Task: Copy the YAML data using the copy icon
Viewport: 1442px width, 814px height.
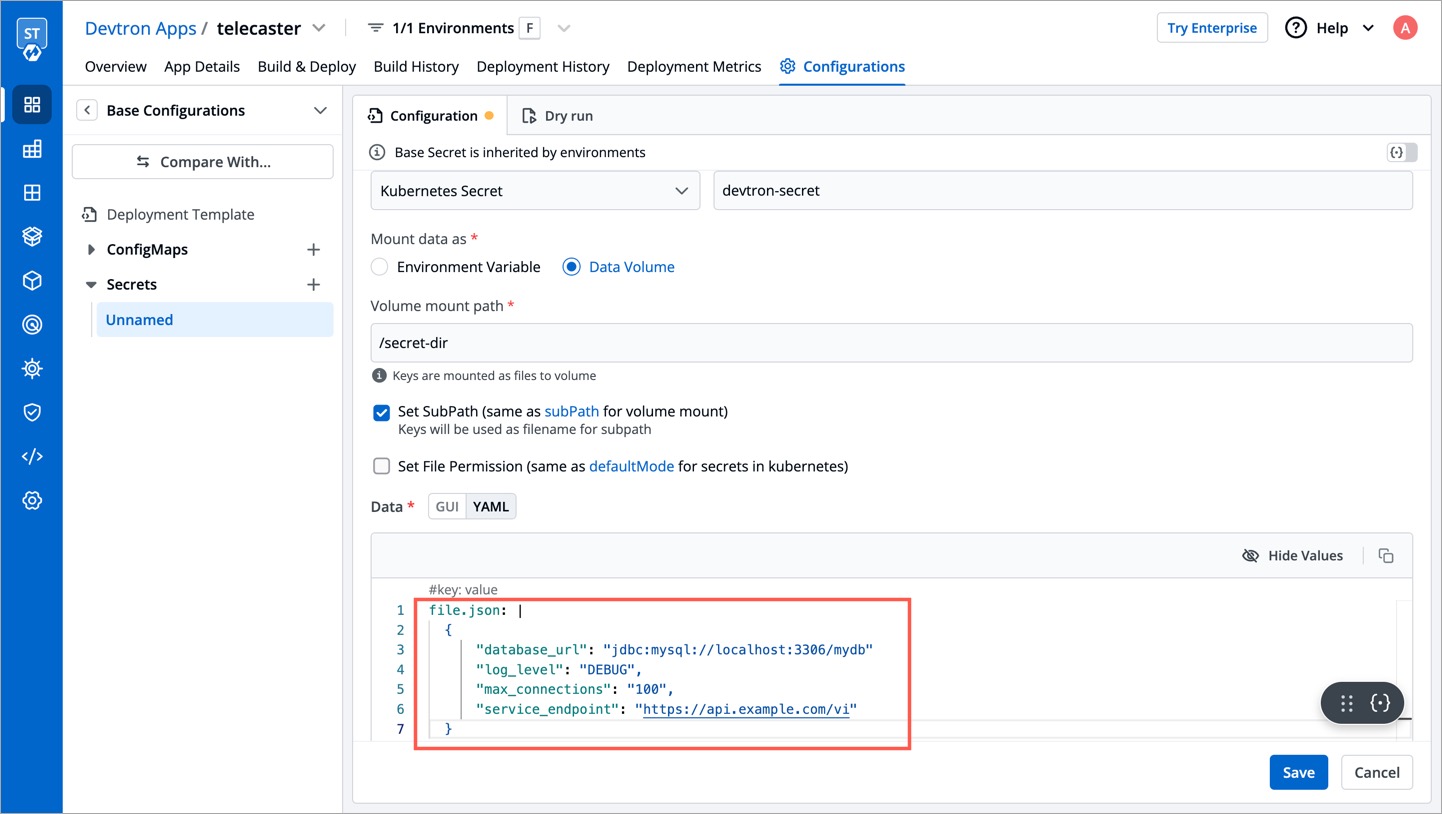Action: coord(1386,555)
